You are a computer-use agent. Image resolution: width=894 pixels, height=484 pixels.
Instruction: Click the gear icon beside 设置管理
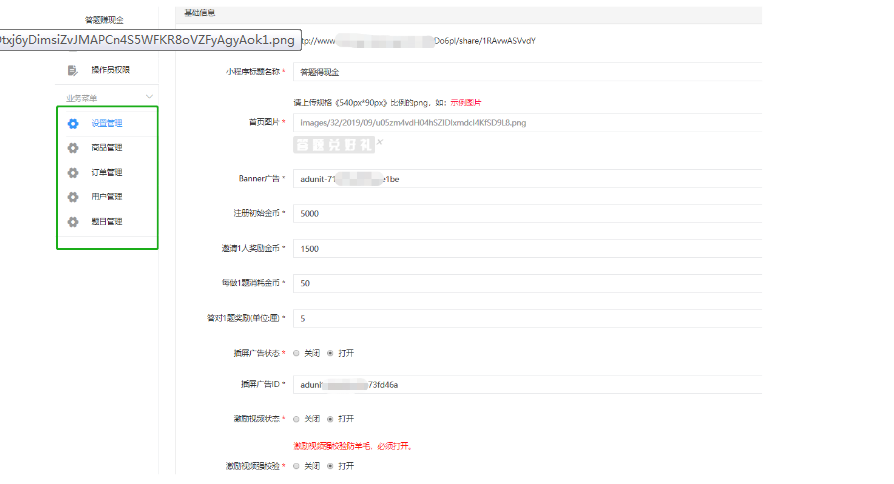point(73,124)
